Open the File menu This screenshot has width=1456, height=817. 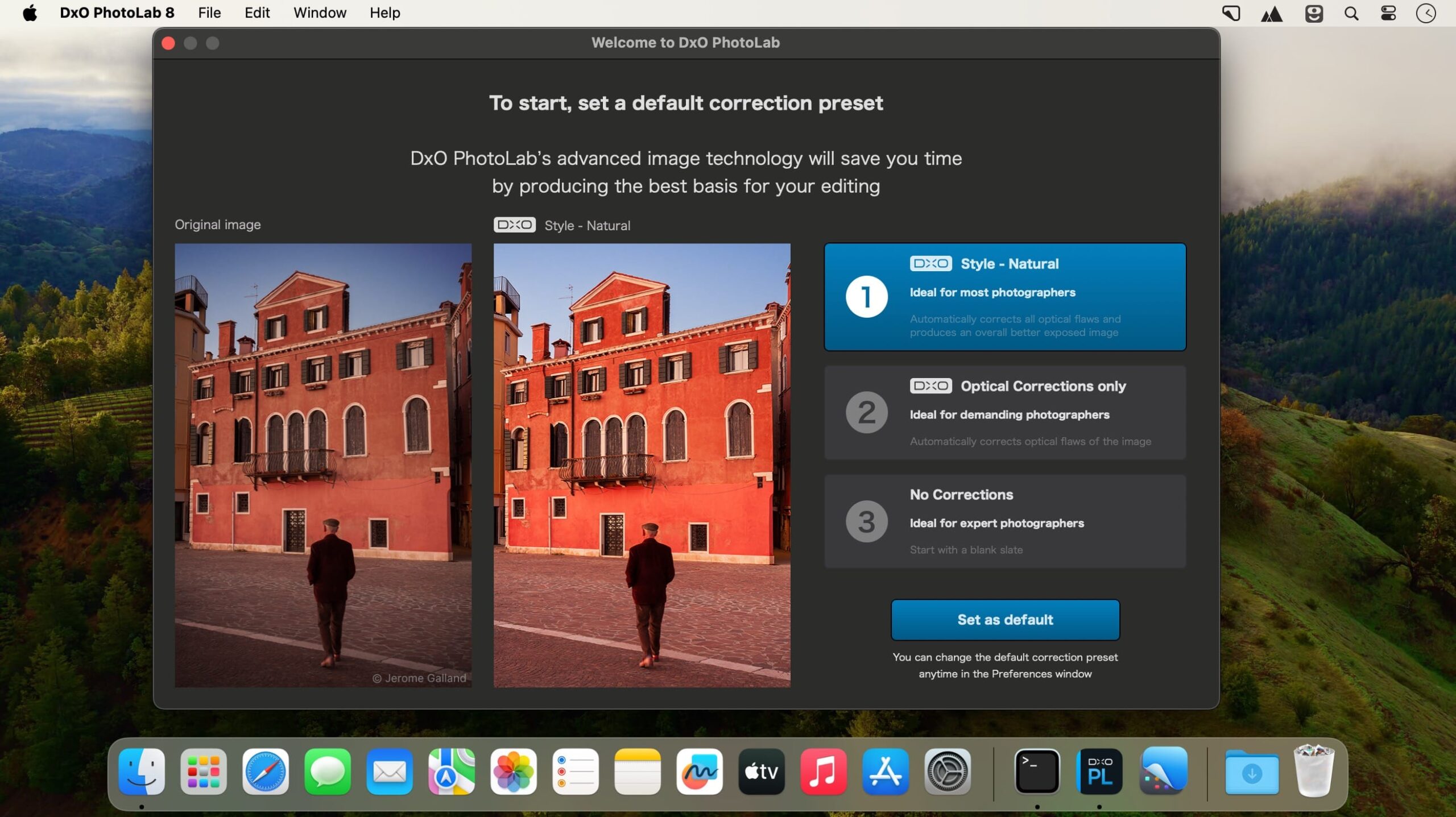(x=209, y=13)
